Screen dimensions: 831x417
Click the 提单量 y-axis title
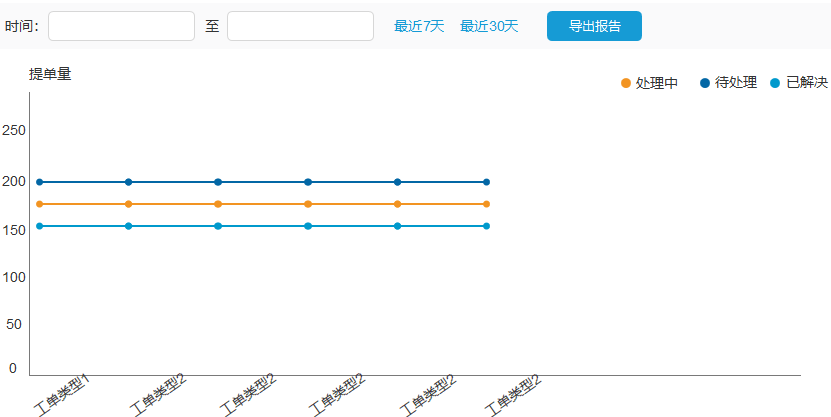(50, 74)
